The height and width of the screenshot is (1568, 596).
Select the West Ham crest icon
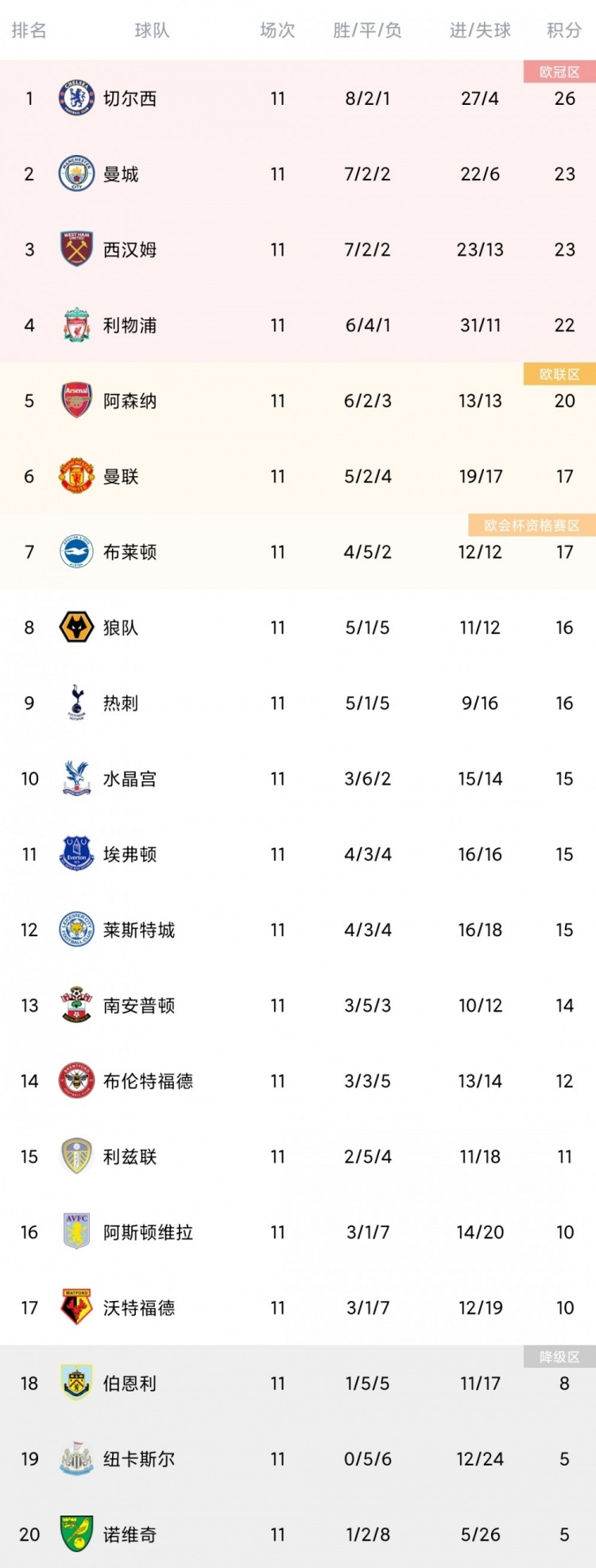[77, 250]
